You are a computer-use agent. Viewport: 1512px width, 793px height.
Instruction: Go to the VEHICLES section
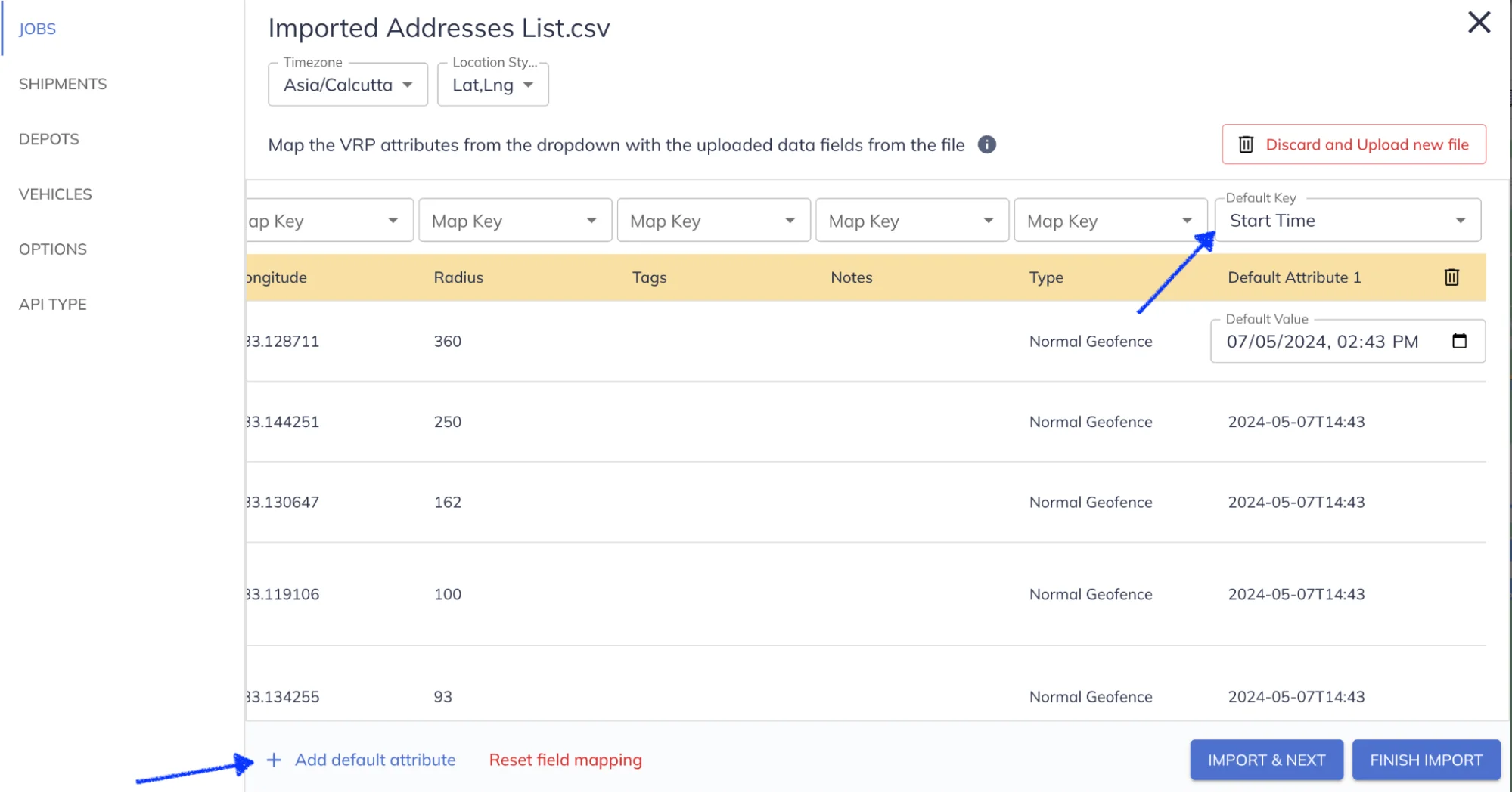55,194
